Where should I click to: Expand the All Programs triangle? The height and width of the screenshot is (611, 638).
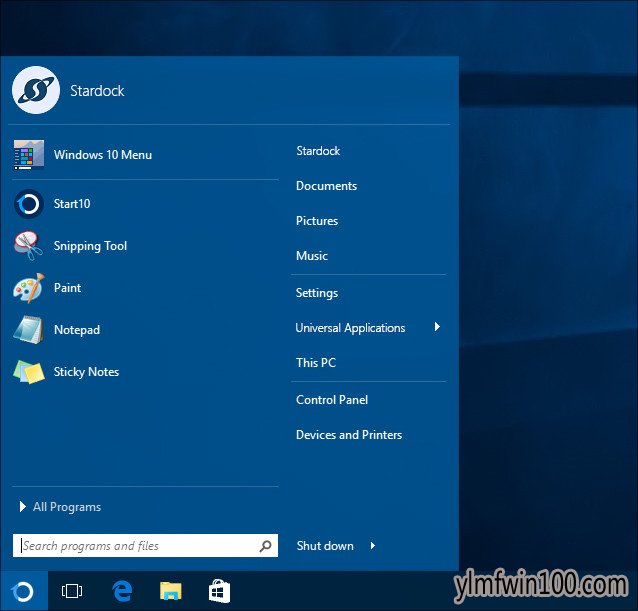(x=23, y=506)
